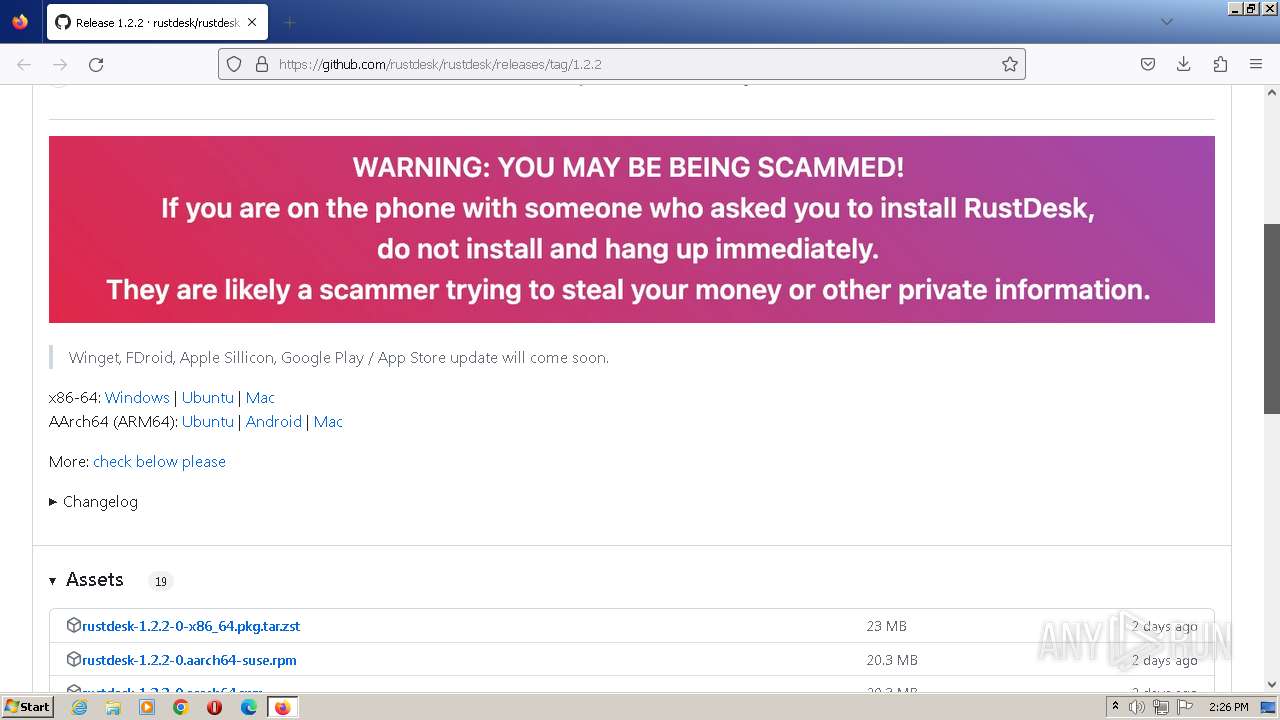Launch Google Chrome from the taskbar
Image resolution: width=1280 pixels, height=720 pixels.
tap(181, 707)
